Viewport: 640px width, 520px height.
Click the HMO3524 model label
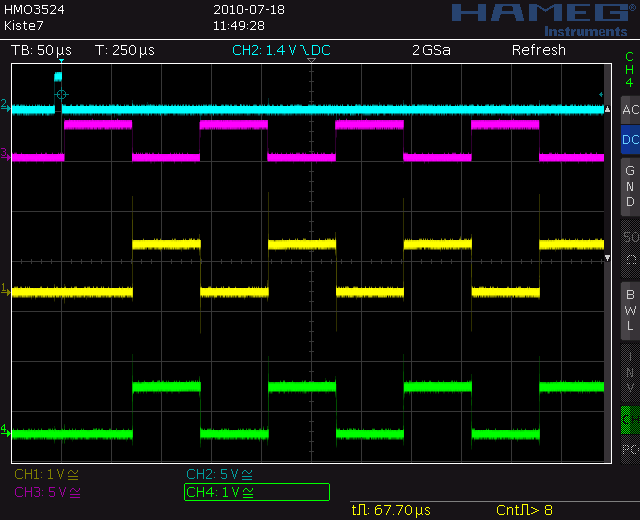point(34,10)
